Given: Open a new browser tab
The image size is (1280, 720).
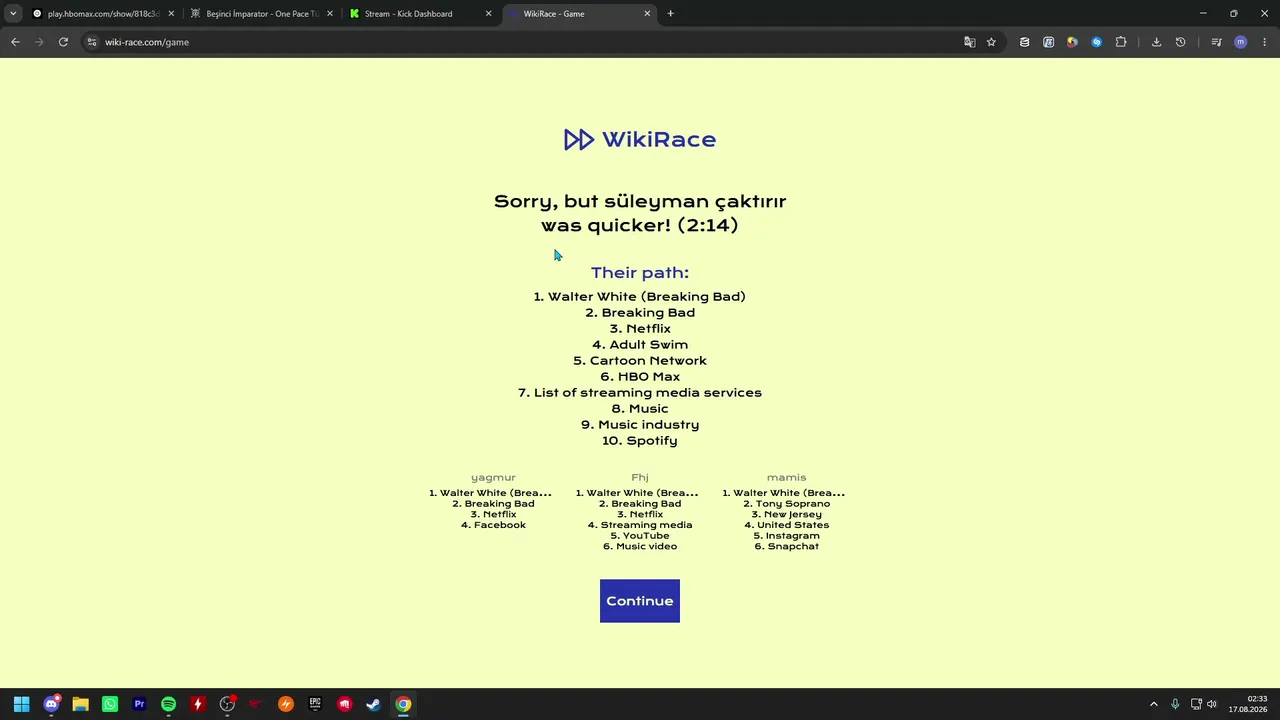Looking at the screenshot, I should pyautogui.click(x=670, y=14).
